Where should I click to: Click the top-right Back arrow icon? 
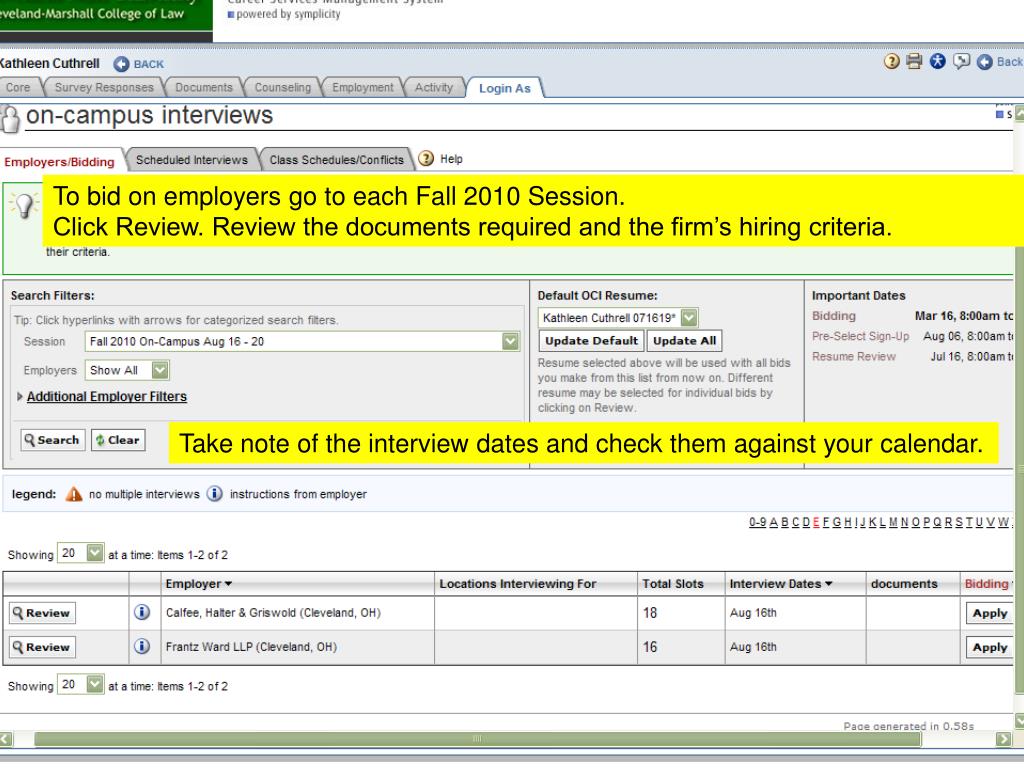click(x=985, y=62)
